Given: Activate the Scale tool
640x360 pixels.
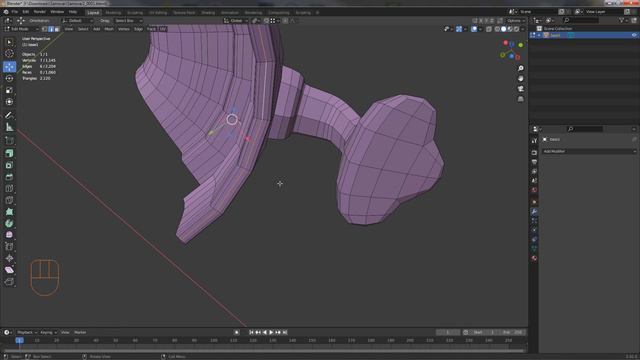Looking at the screenshot, I should pyautogui.click(x=9, y=90).
